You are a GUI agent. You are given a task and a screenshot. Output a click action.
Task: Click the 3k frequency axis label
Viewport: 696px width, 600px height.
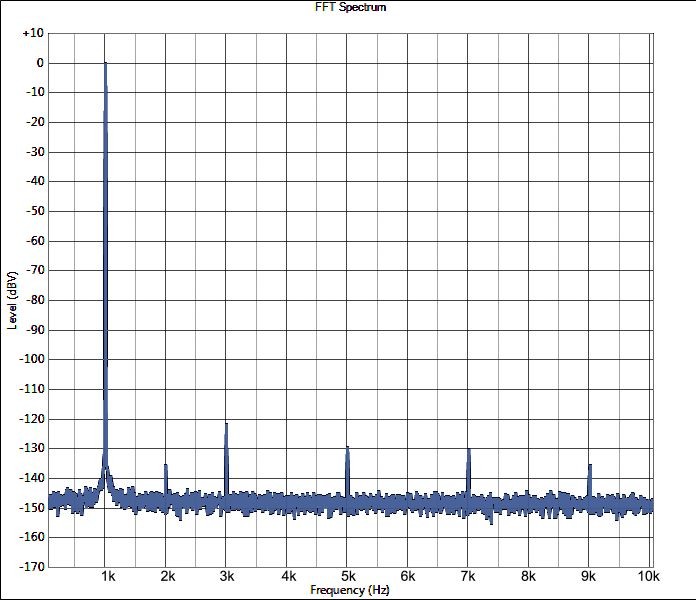227,576
